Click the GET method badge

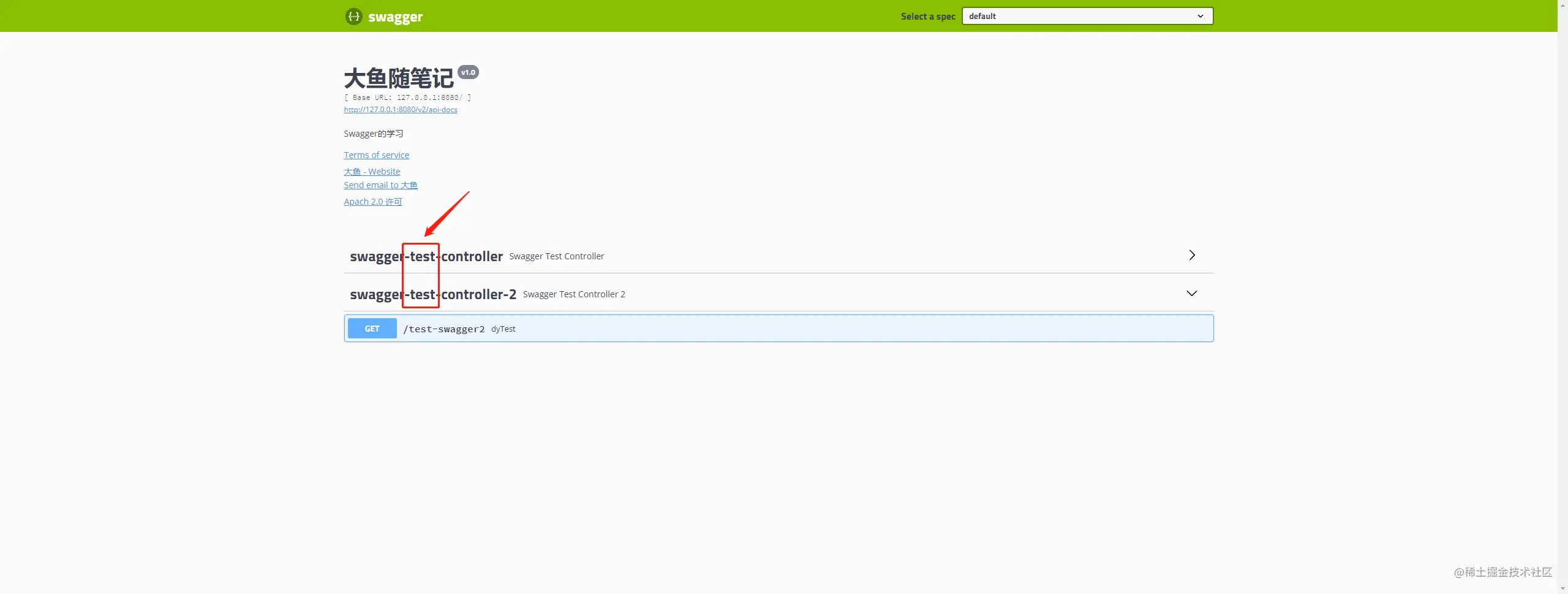point(372,329)
